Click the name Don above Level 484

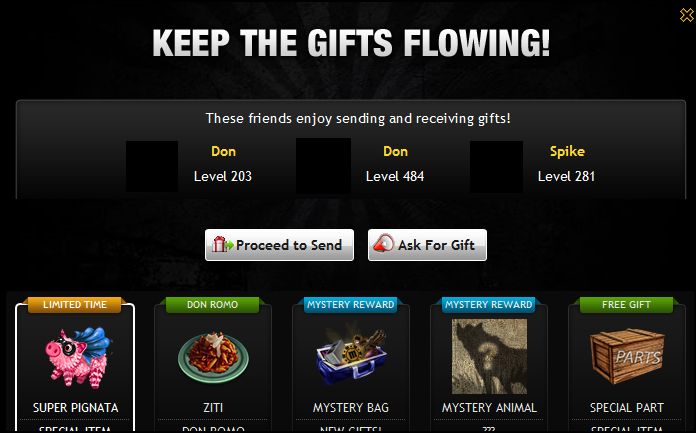point(395,151)
